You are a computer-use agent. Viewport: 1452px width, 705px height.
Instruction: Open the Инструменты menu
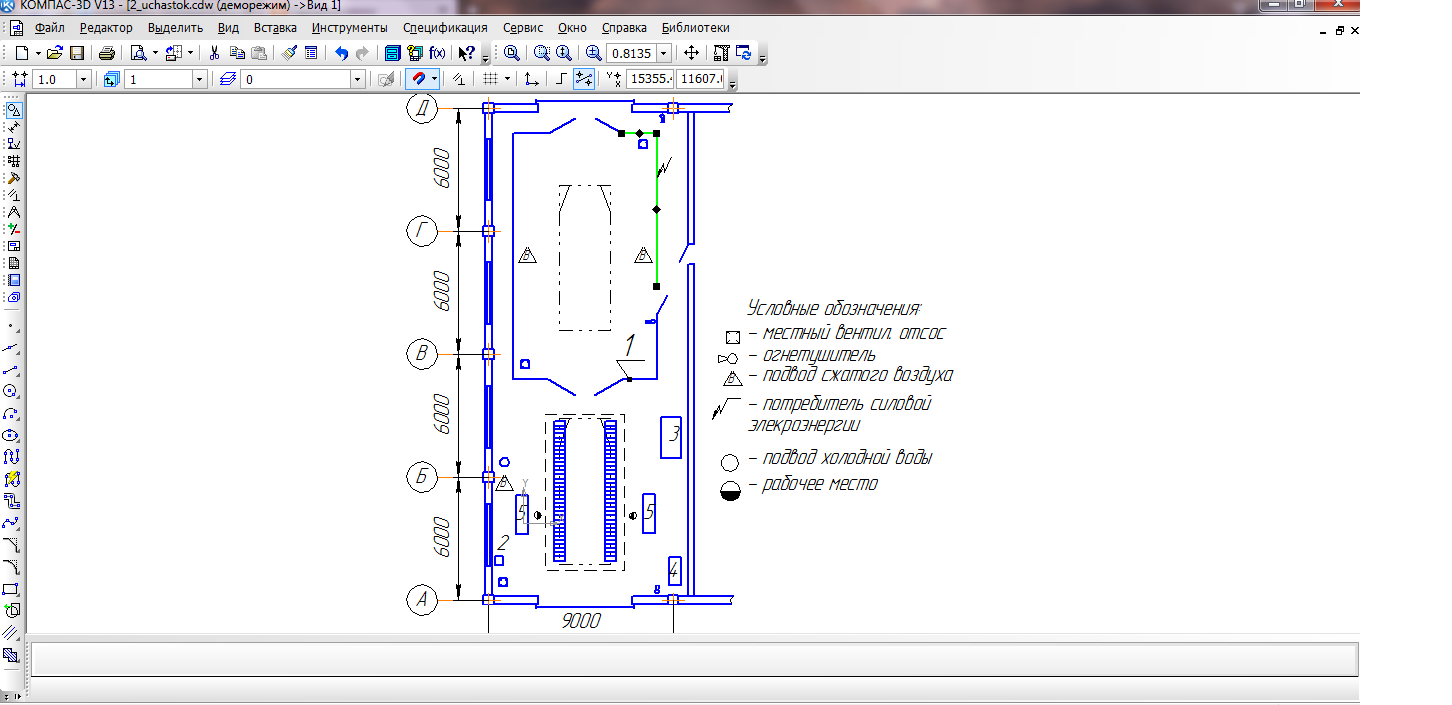coord(350,28)
